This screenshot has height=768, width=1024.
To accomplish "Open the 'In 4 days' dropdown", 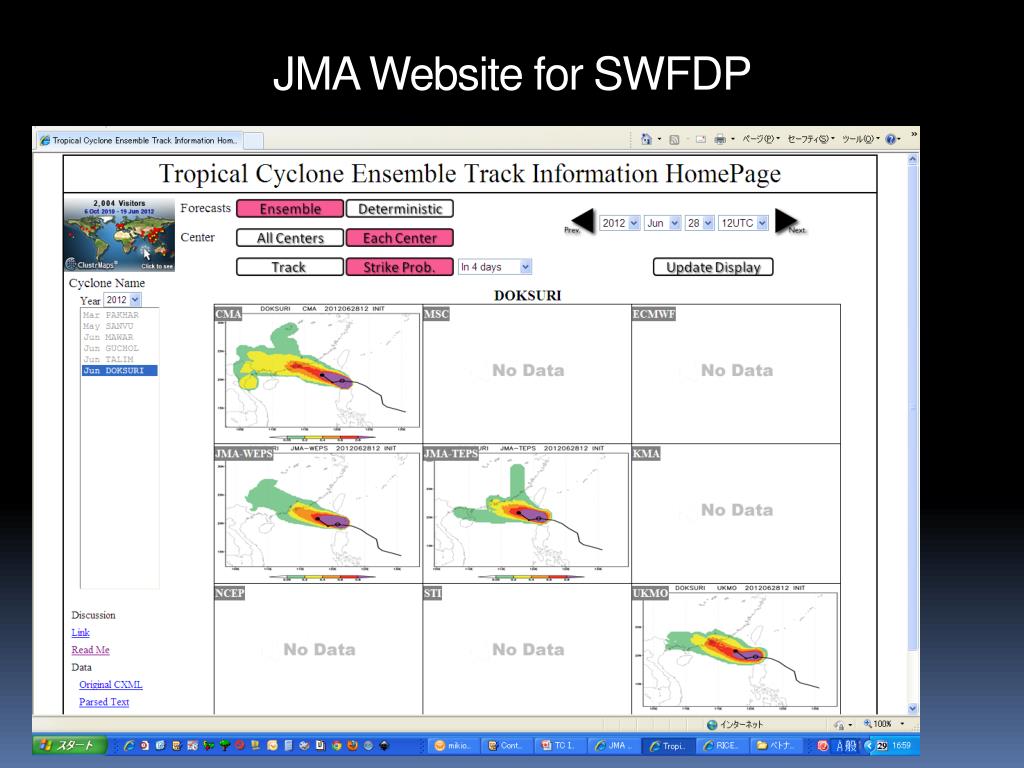I will tap(495, 266).
